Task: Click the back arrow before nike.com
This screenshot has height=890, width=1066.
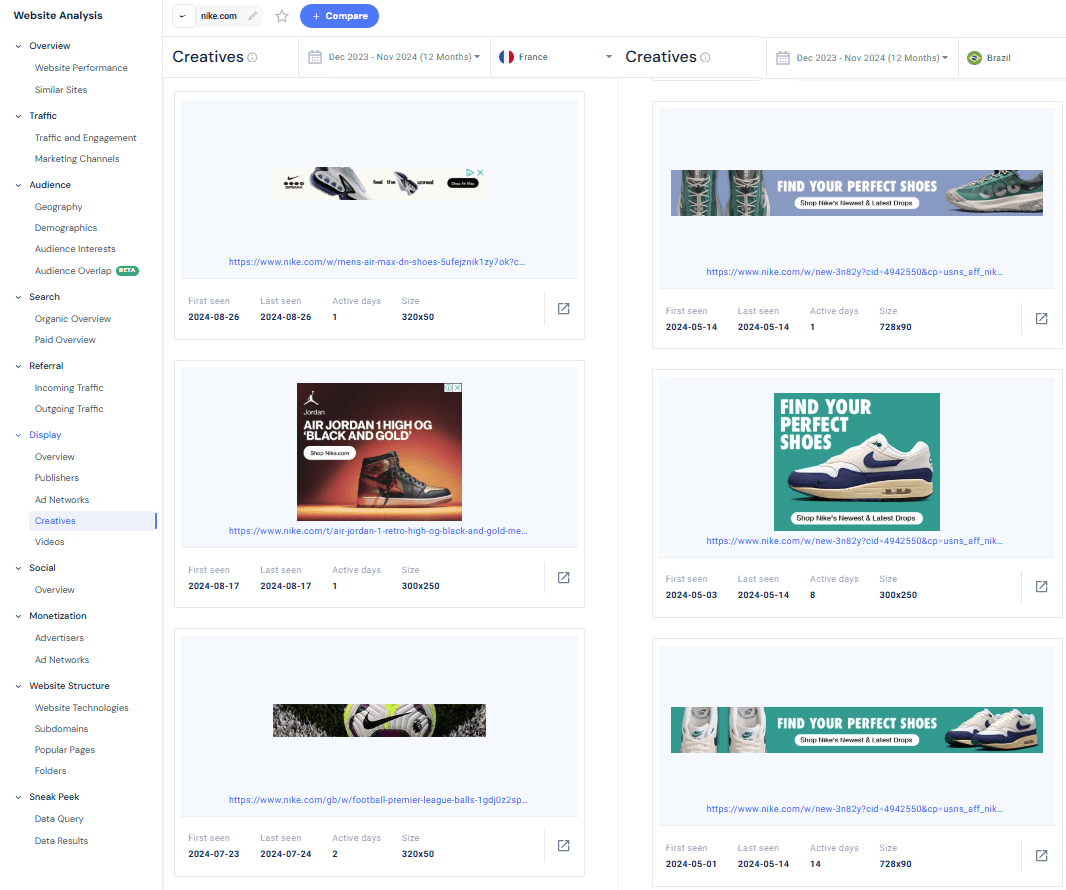Action: click(x=183, y=16)
